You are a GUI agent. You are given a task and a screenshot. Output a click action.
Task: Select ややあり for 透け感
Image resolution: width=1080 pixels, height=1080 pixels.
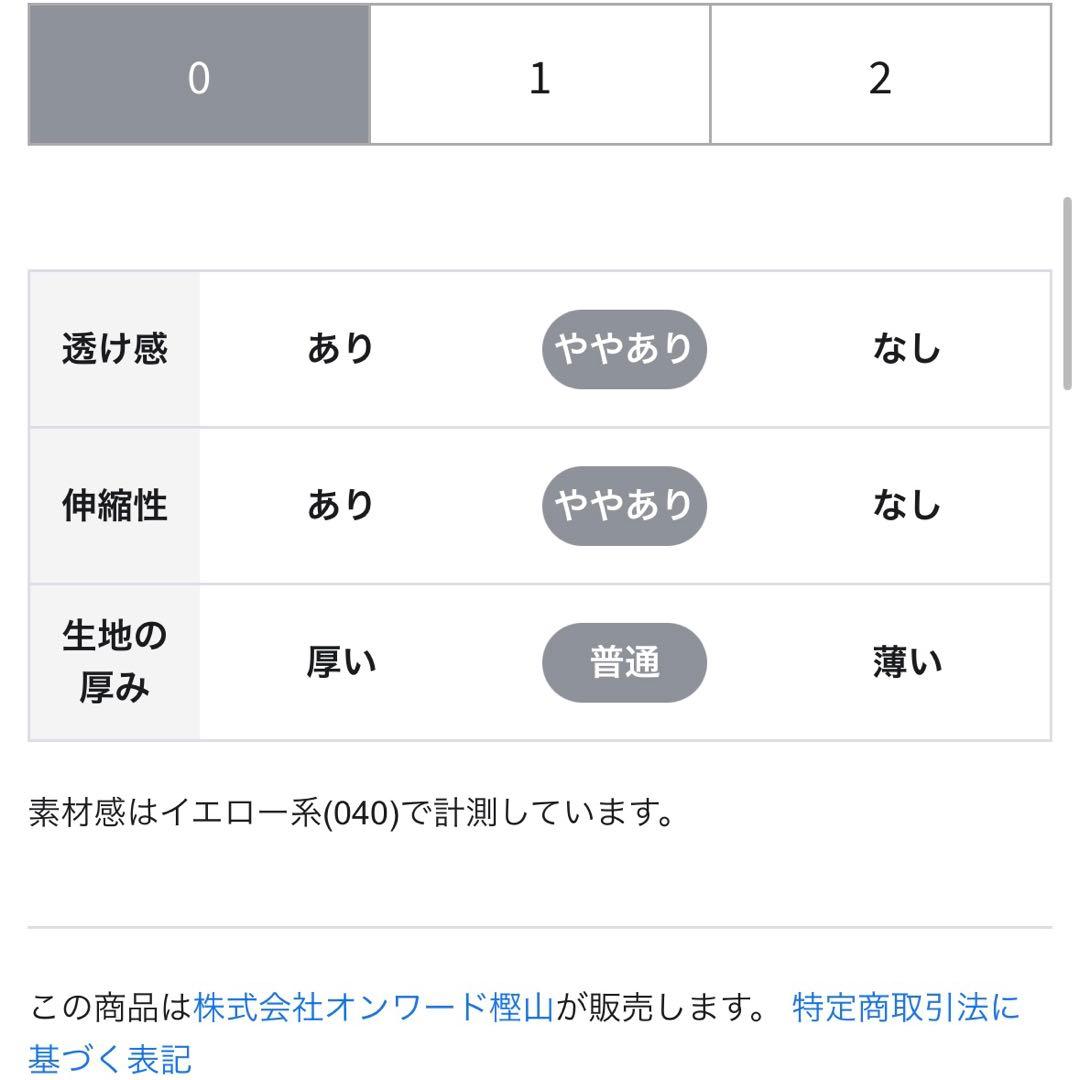[x=623, y=348]
